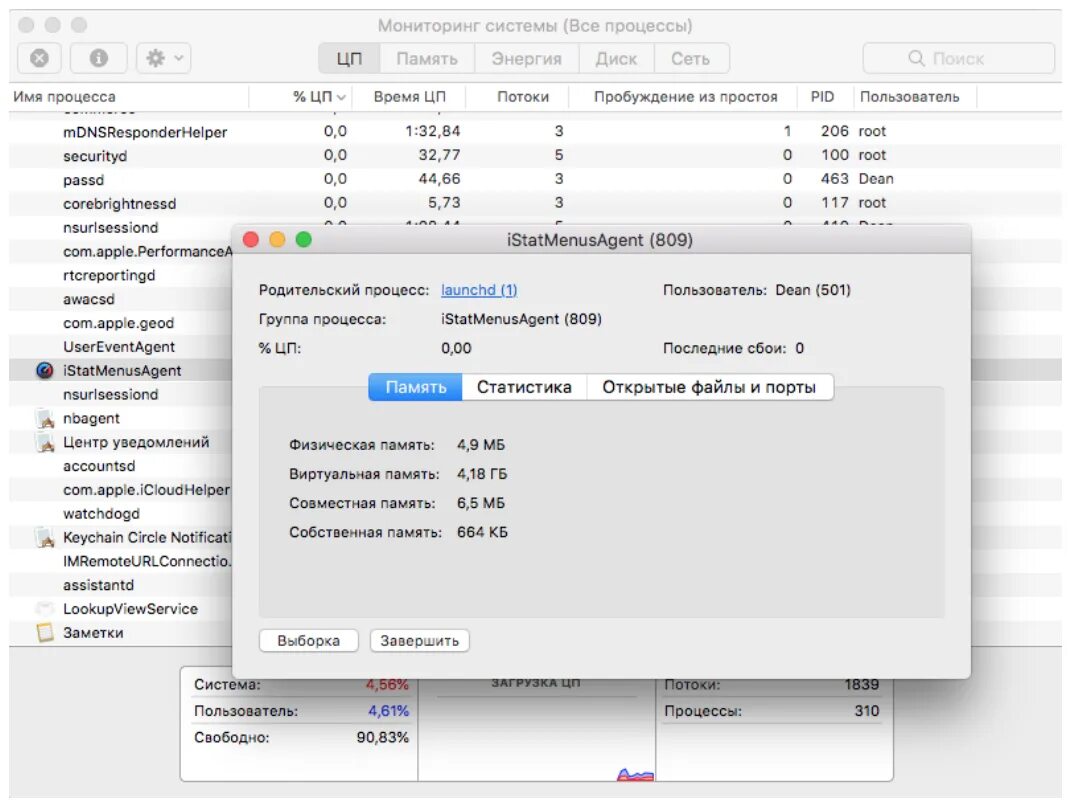
Task: Close the iStatMenusAgent info window
Action: [x=251, y=240]
